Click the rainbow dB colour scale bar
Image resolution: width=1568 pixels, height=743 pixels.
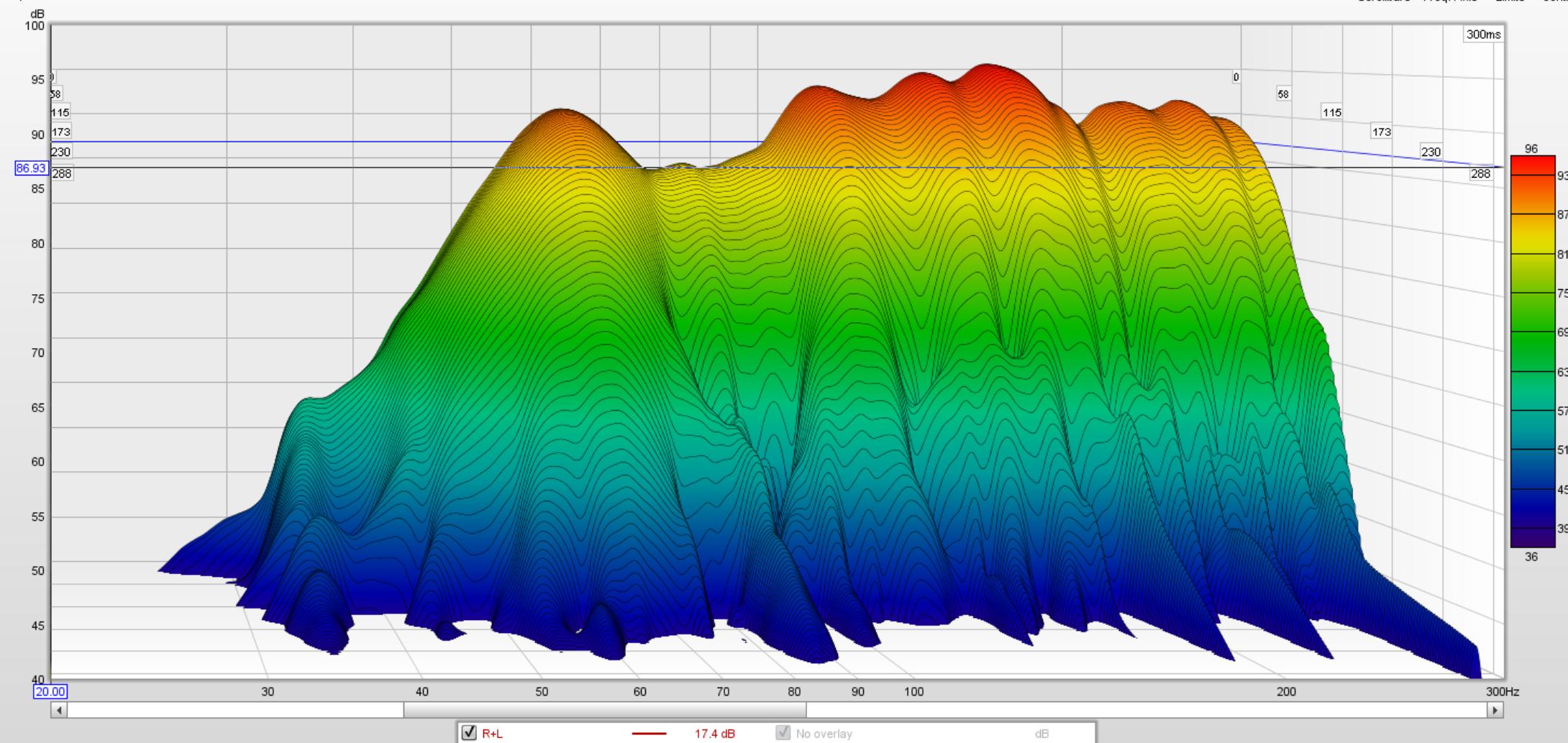[1533, 352]
